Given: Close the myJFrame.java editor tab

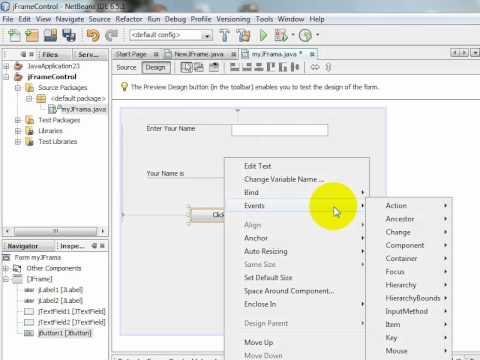Looking at the screenshot, I should (x=312, y=54).
